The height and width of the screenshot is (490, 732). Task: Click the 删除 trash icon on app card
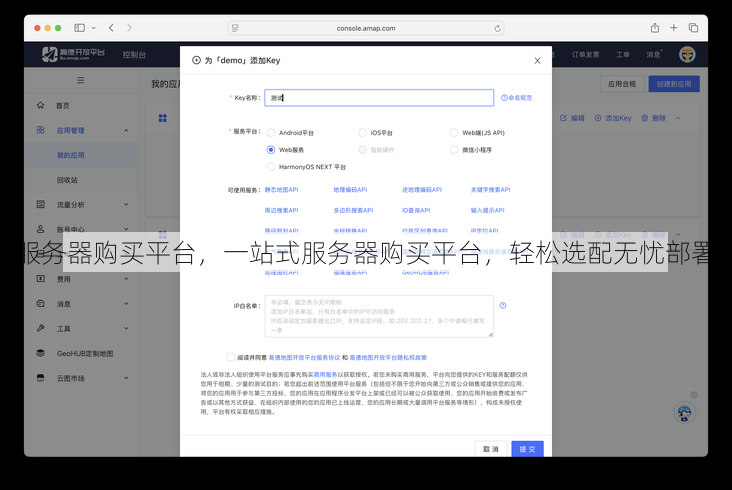click(645, 118)
